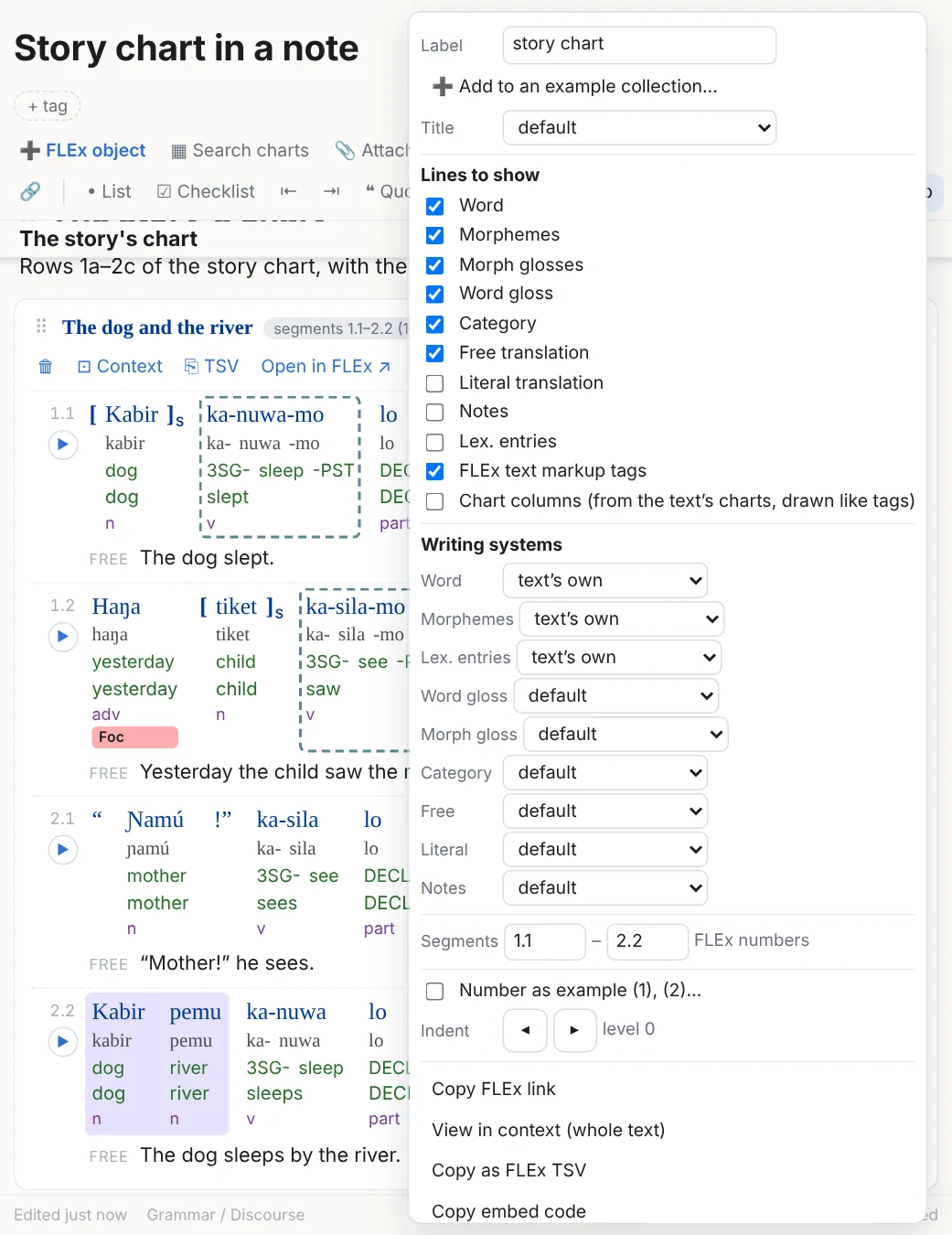The image size is (952, 1235).
Task: Open Morphemes writing system dropdown
Action: coord(622,619)
